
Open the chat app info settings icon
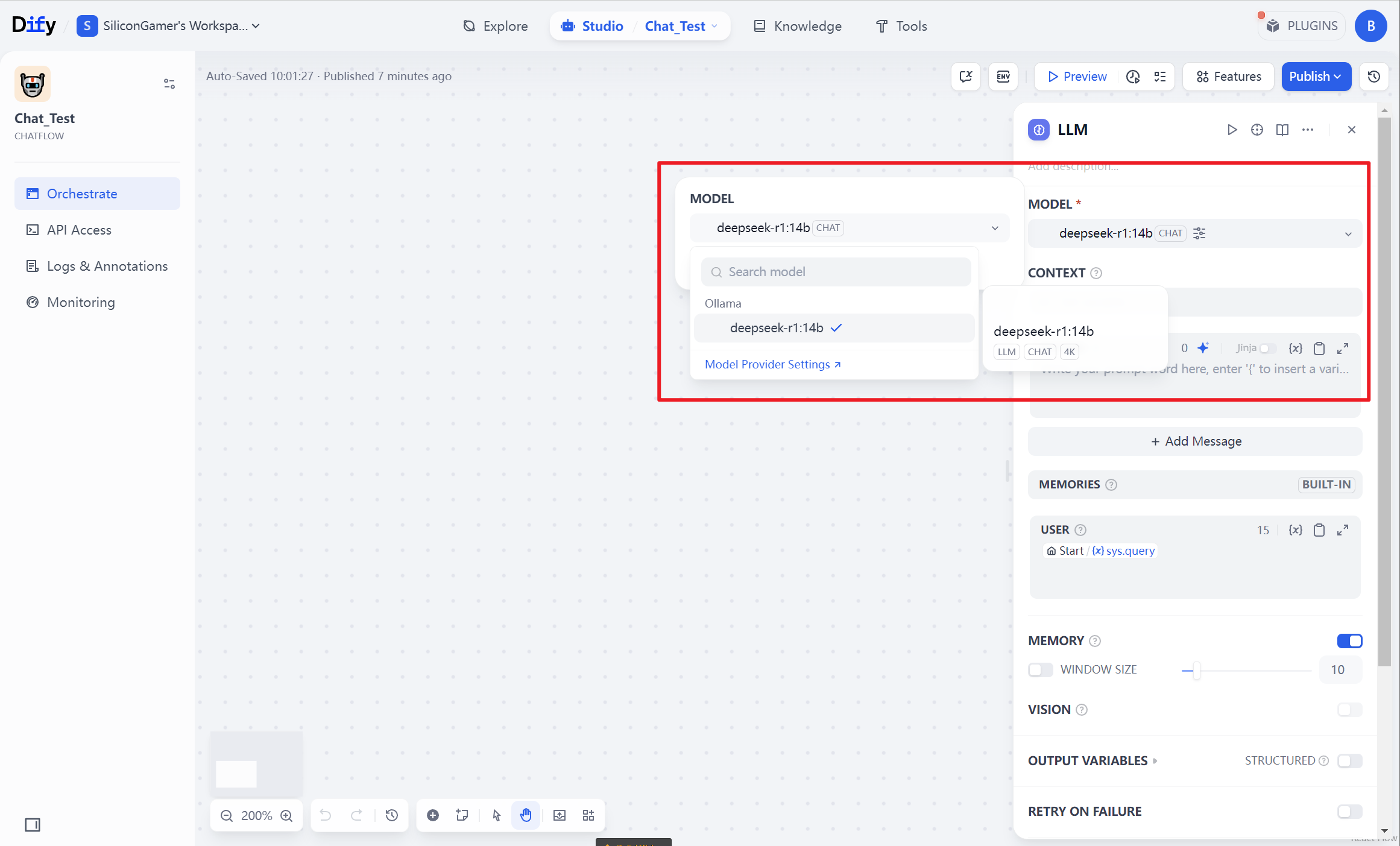pos(169,84)
